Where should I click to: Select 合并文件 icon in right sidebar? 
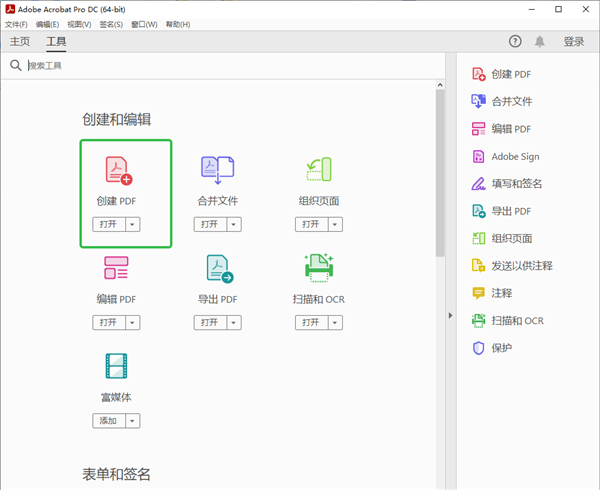[478, 101]
